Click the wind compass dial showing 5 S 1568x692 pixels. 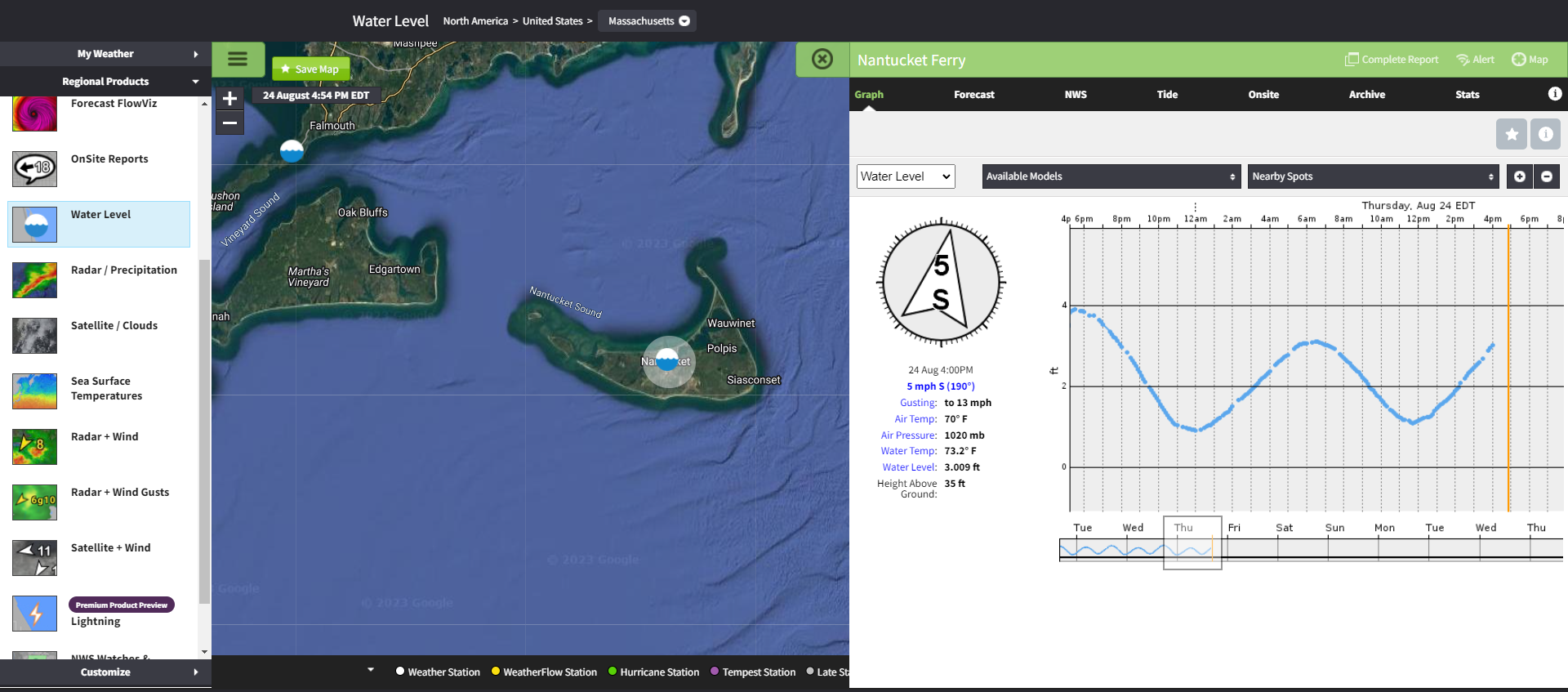tap(941, 282)
